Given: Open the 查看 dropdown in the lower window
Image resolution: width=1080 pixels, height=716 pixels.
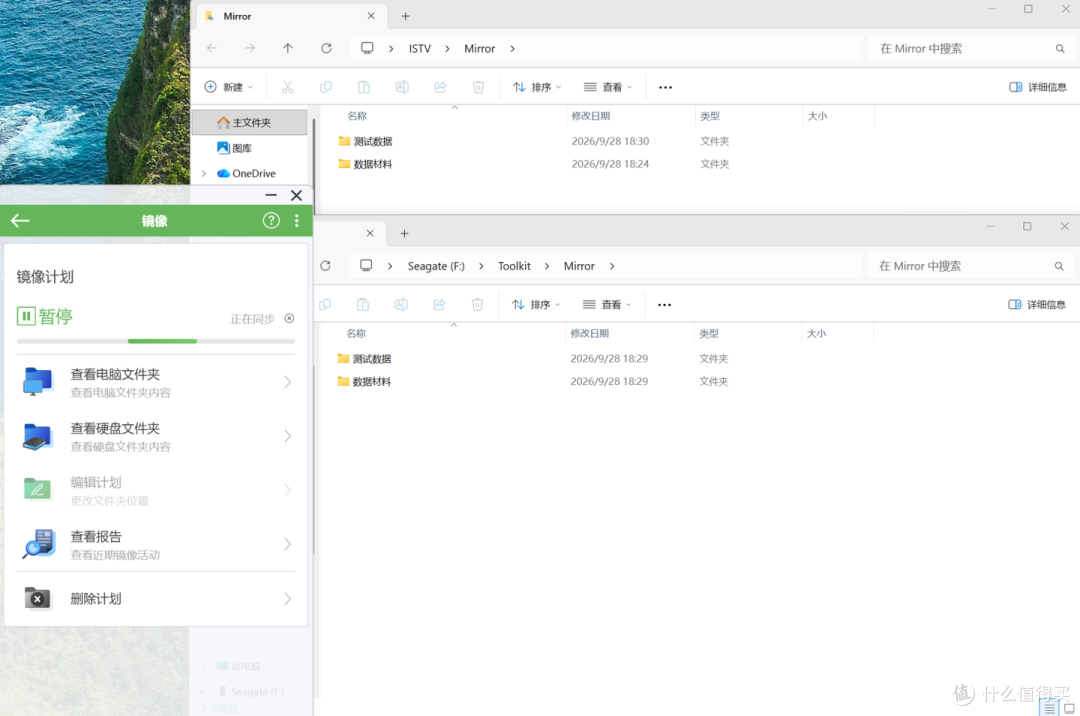Looking at the screenshot, I should tap(607, 304).
